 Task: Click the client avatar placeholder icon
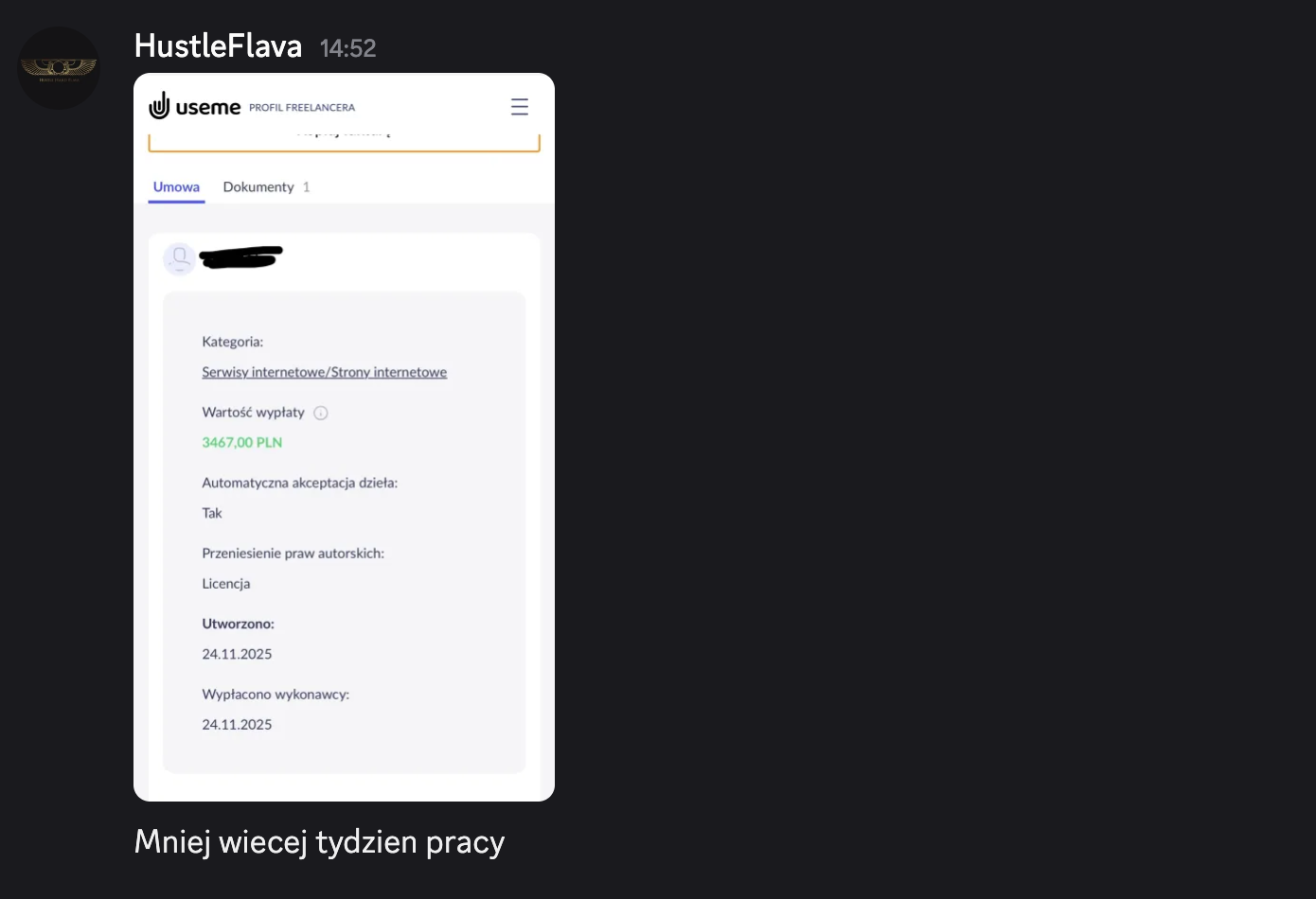[180, 258]
